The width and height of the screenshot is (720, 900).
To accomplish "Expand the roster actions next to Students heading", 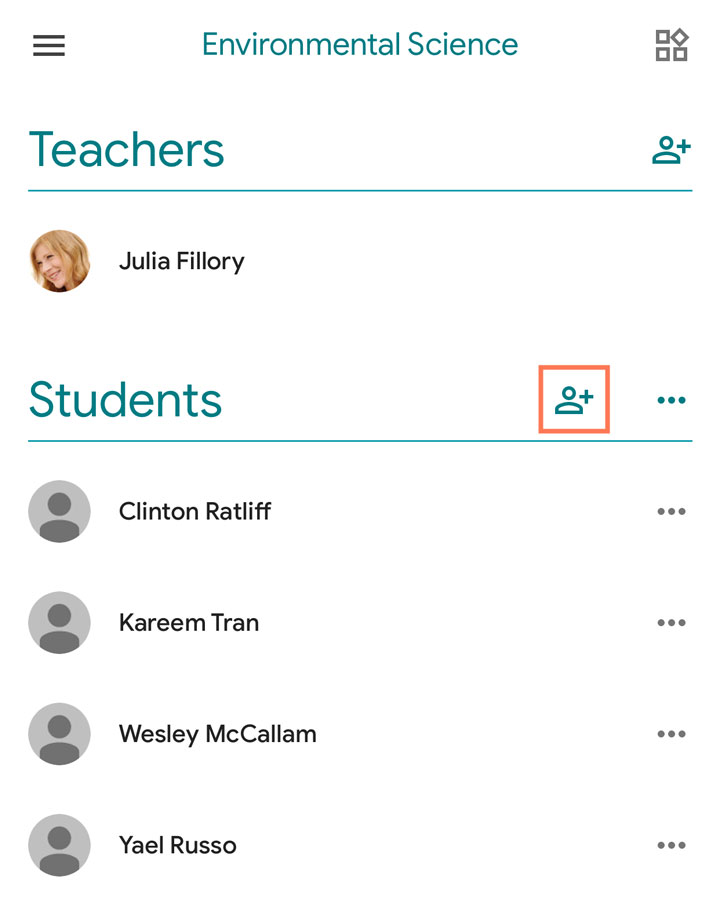I will [x=671, y=399].
